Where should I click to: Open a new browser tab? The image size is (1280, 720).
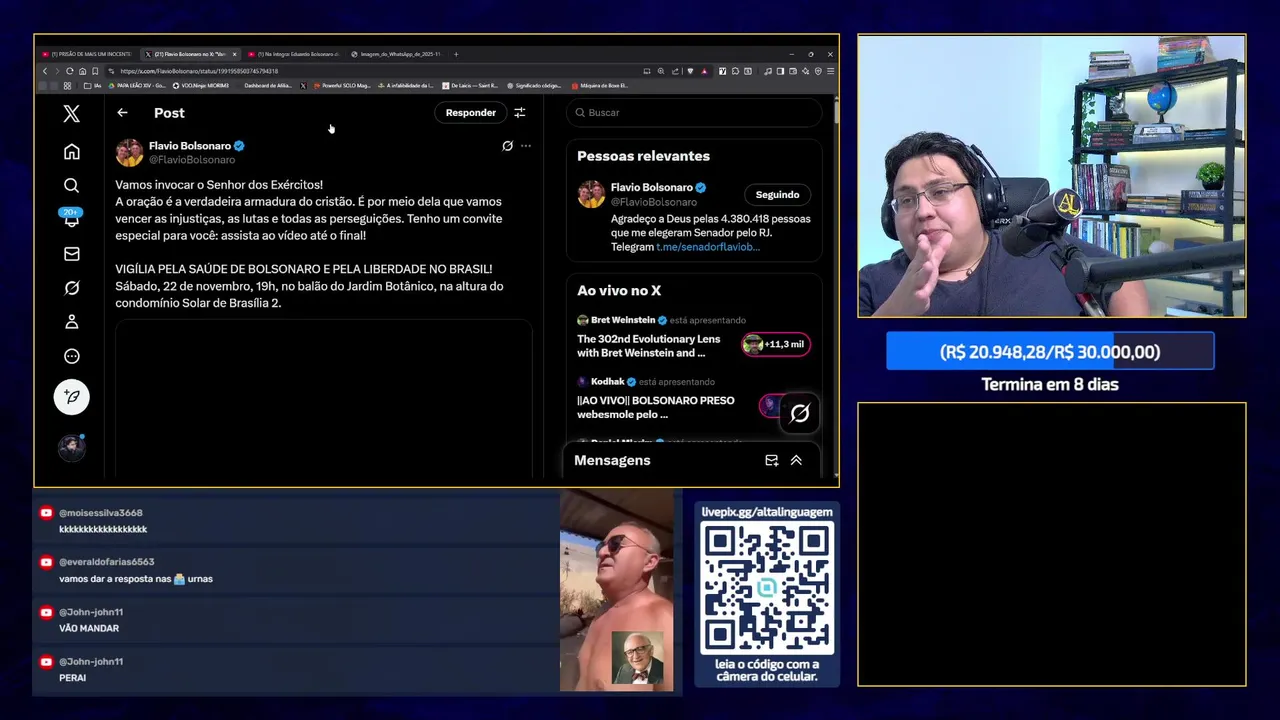tap(456, 54)
